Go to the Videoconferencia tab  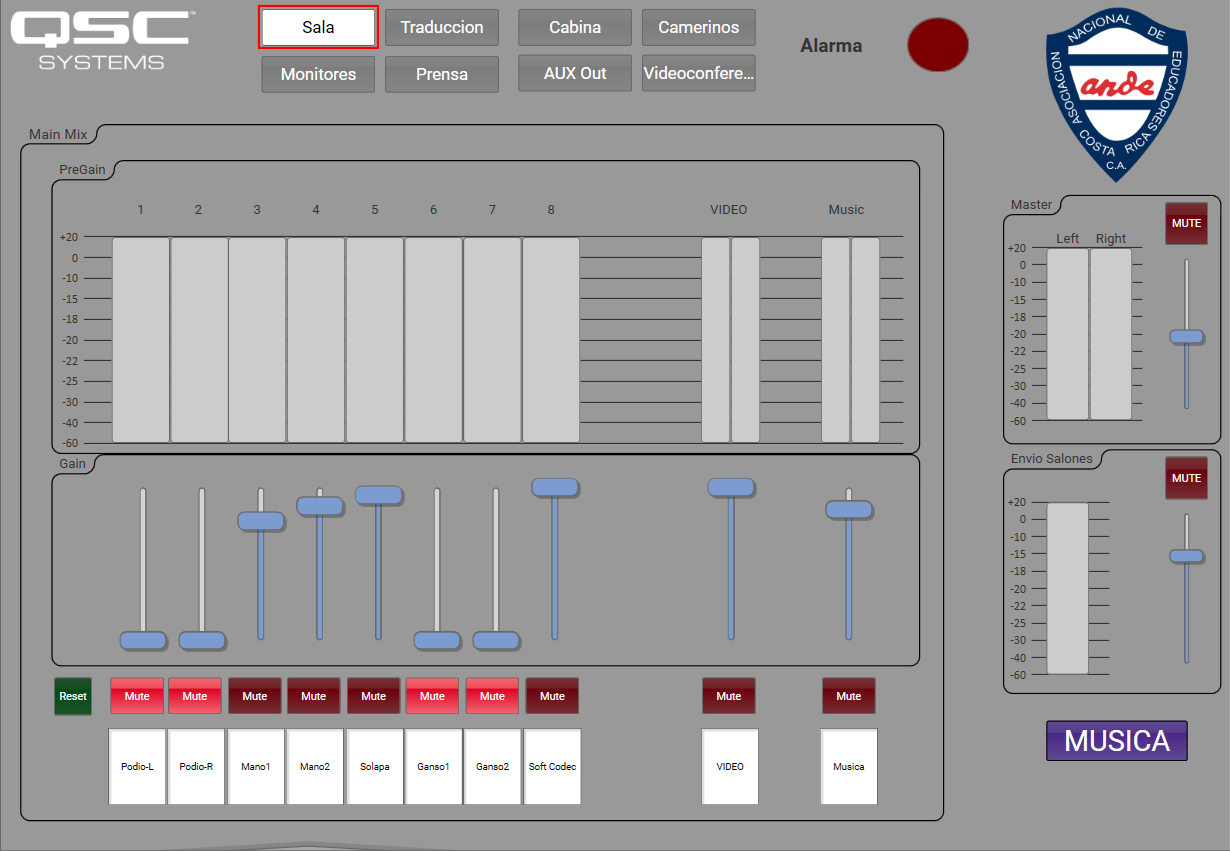(x=698, y=74)
